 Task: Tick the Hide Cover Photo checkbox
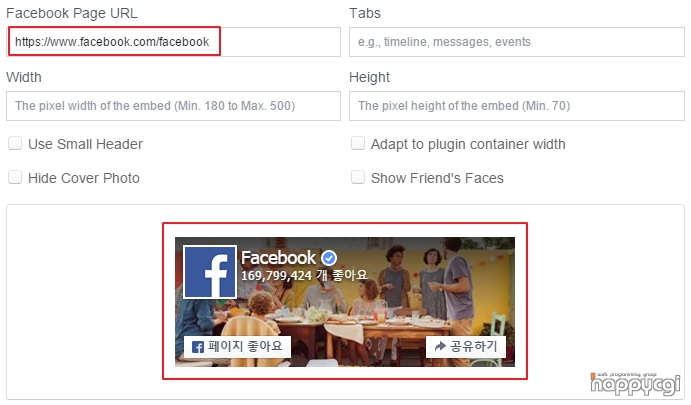click(x=15, y=178)
